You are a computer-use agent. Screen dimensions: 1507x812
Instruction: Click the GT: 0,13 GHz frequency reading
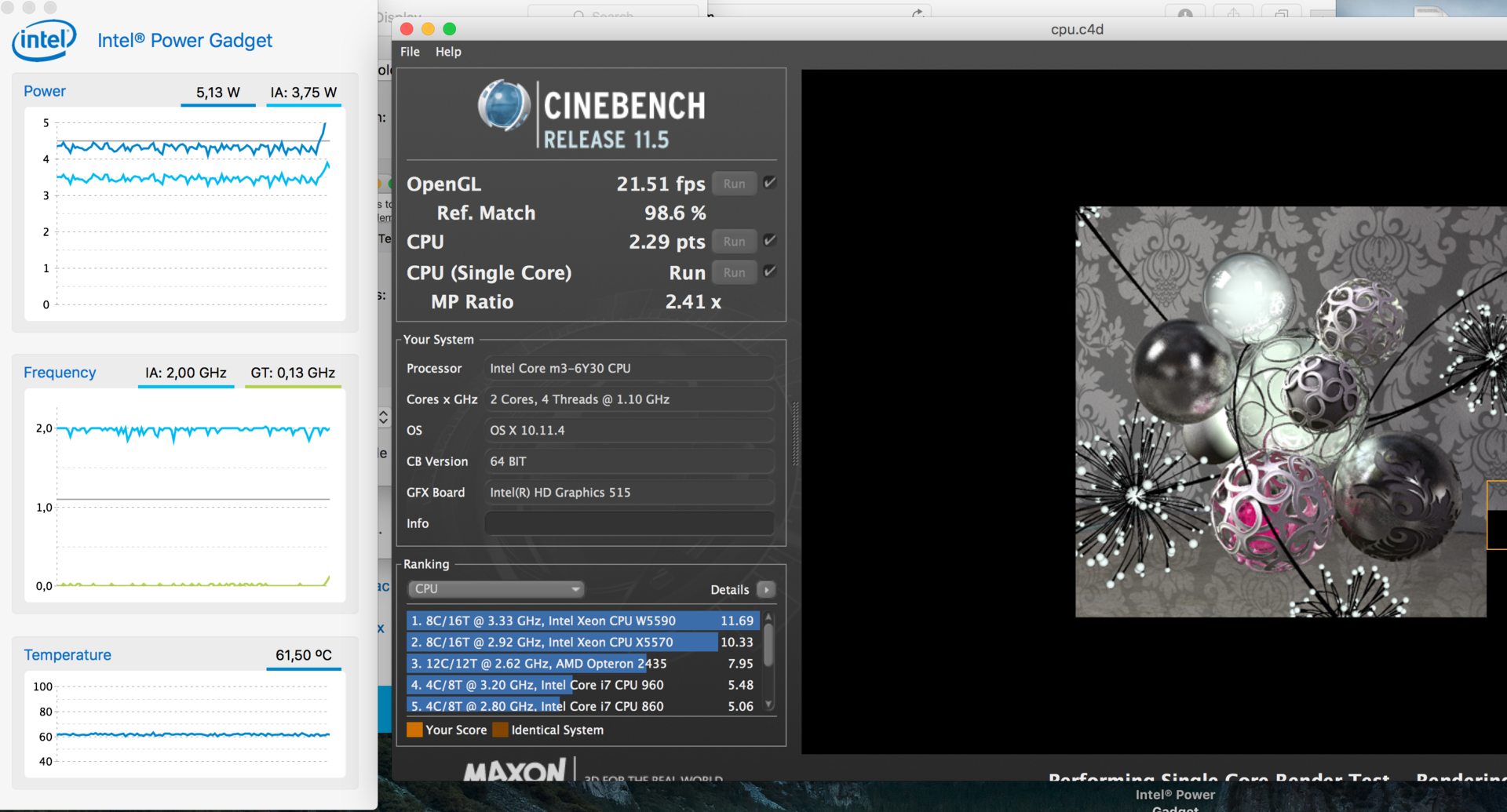(293, 373)
